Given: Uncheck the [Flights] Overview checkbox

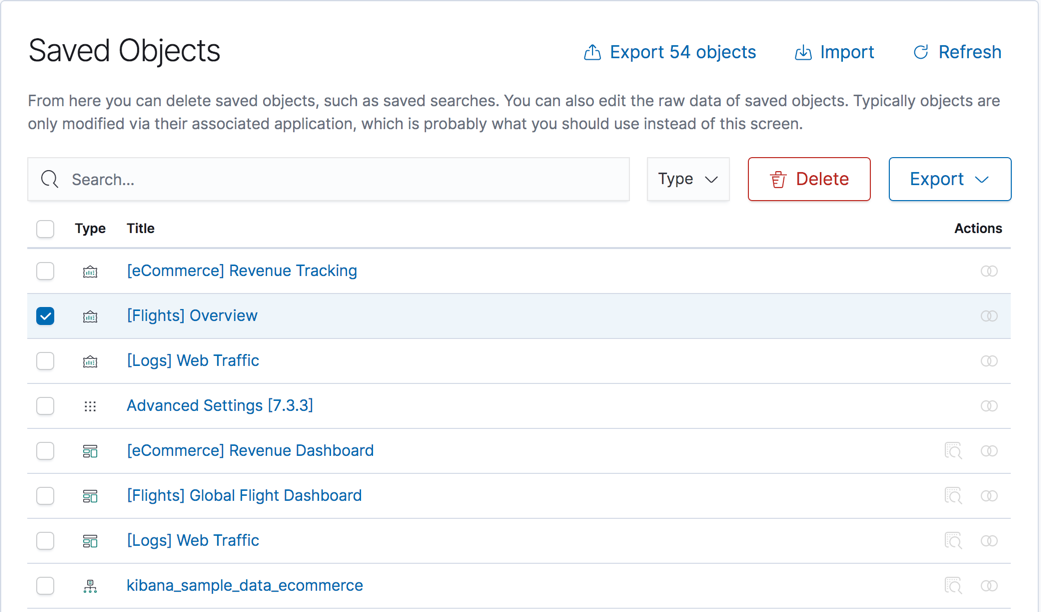Looking at the screenshot, I should 46,316.
